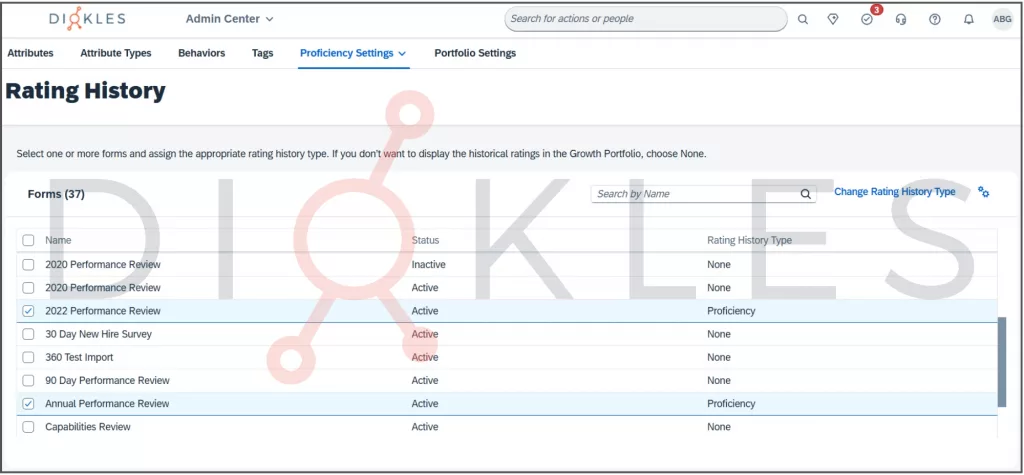Click the headset support icon

click(901, 19)
